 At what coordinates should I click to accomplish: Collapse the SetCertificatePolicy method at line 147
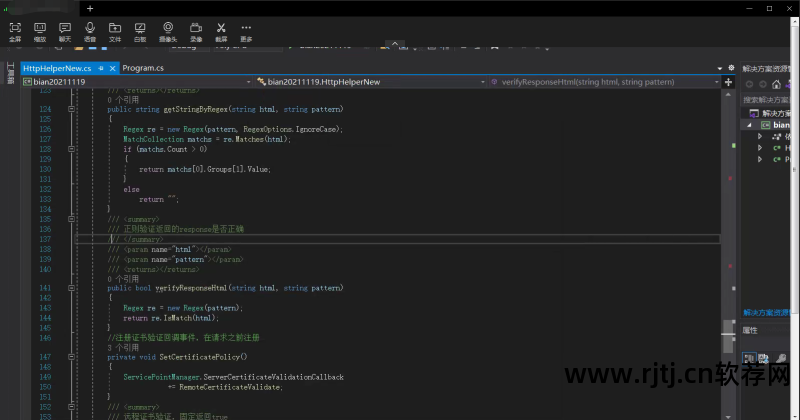click(71, 357)
